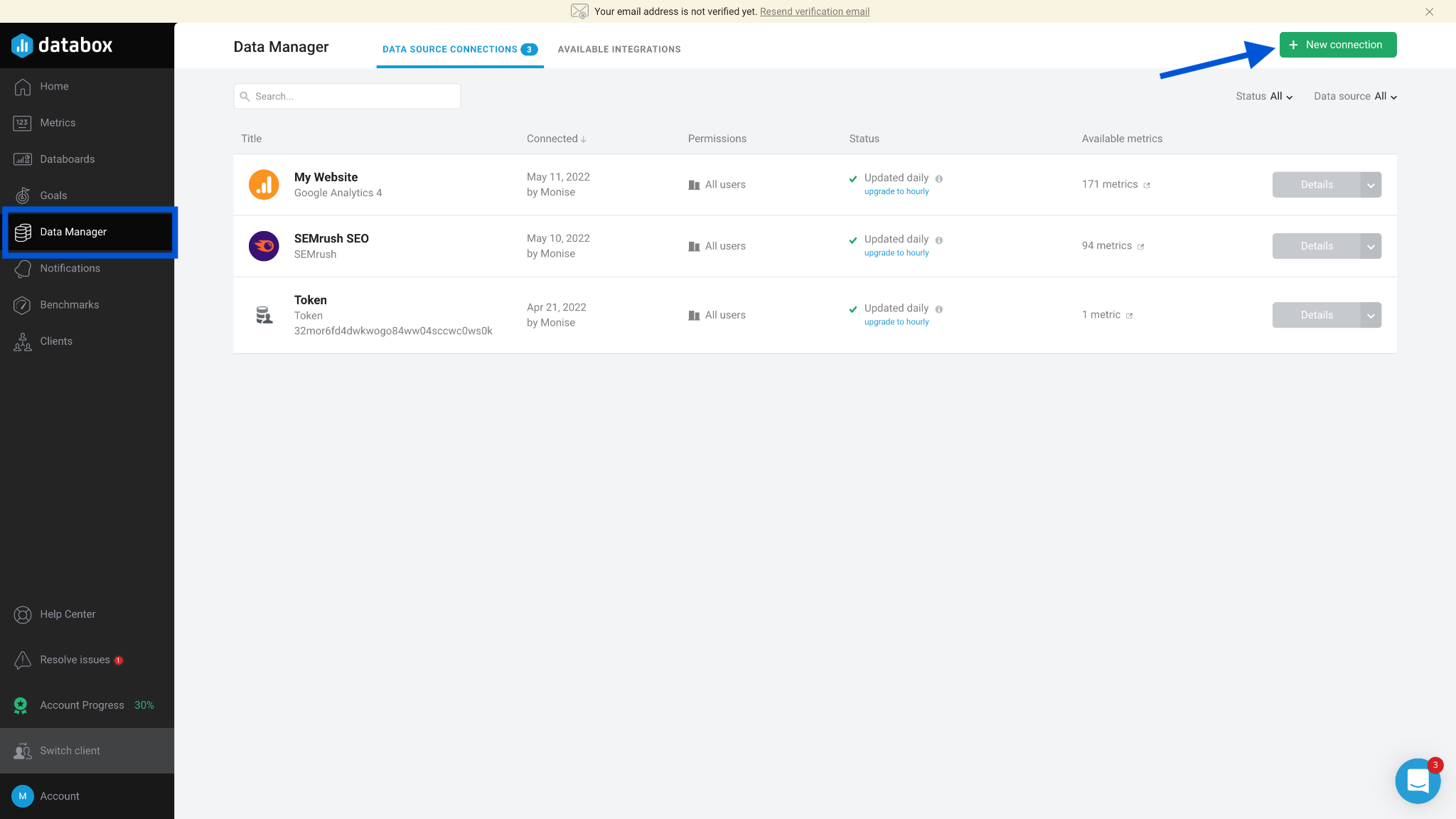Open the Data Source Connections tab
The height and width of the screenshot is (819, 1456).
click(x=449, y=49)
